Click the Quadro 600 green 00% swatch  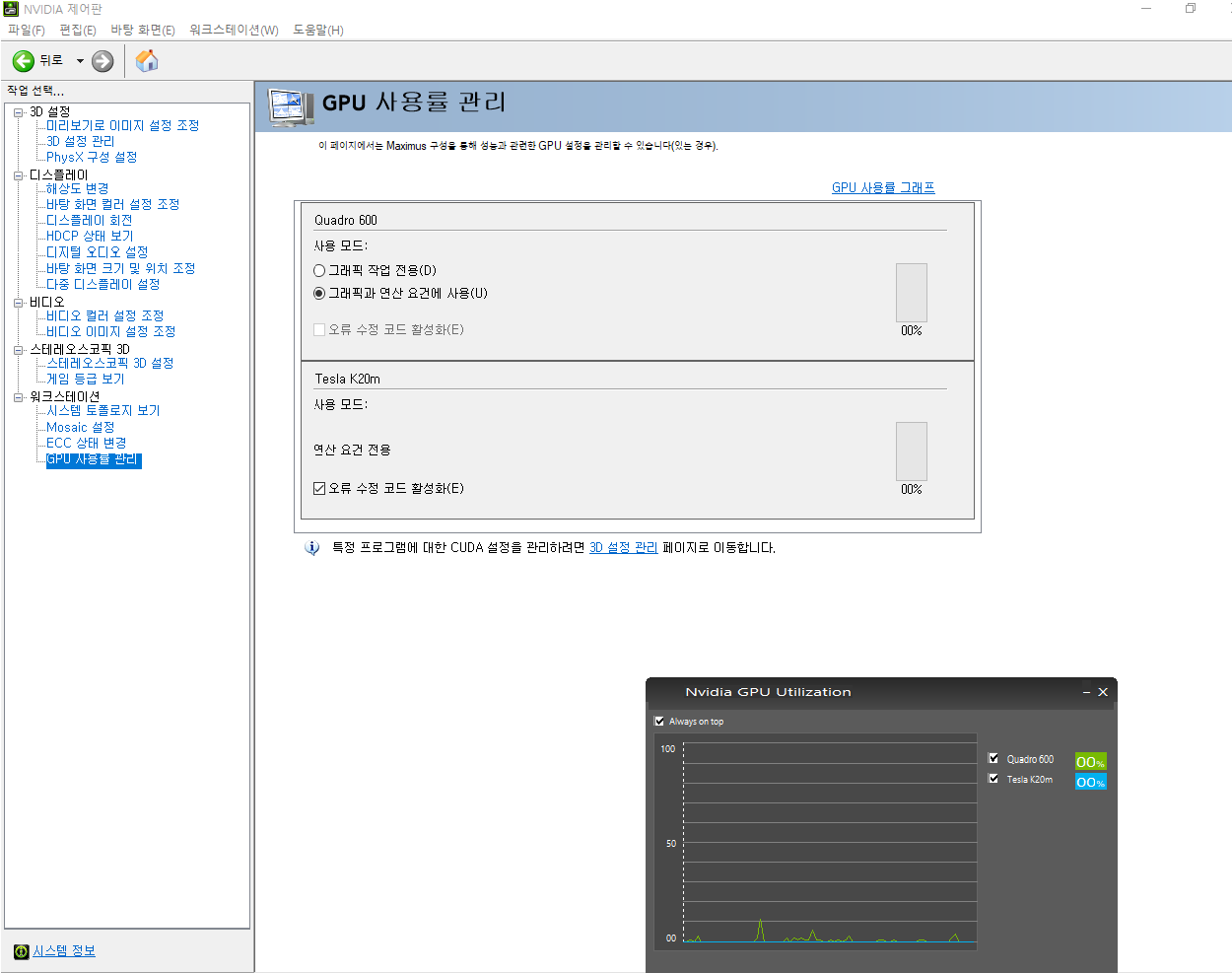(x=1090, y=762)
